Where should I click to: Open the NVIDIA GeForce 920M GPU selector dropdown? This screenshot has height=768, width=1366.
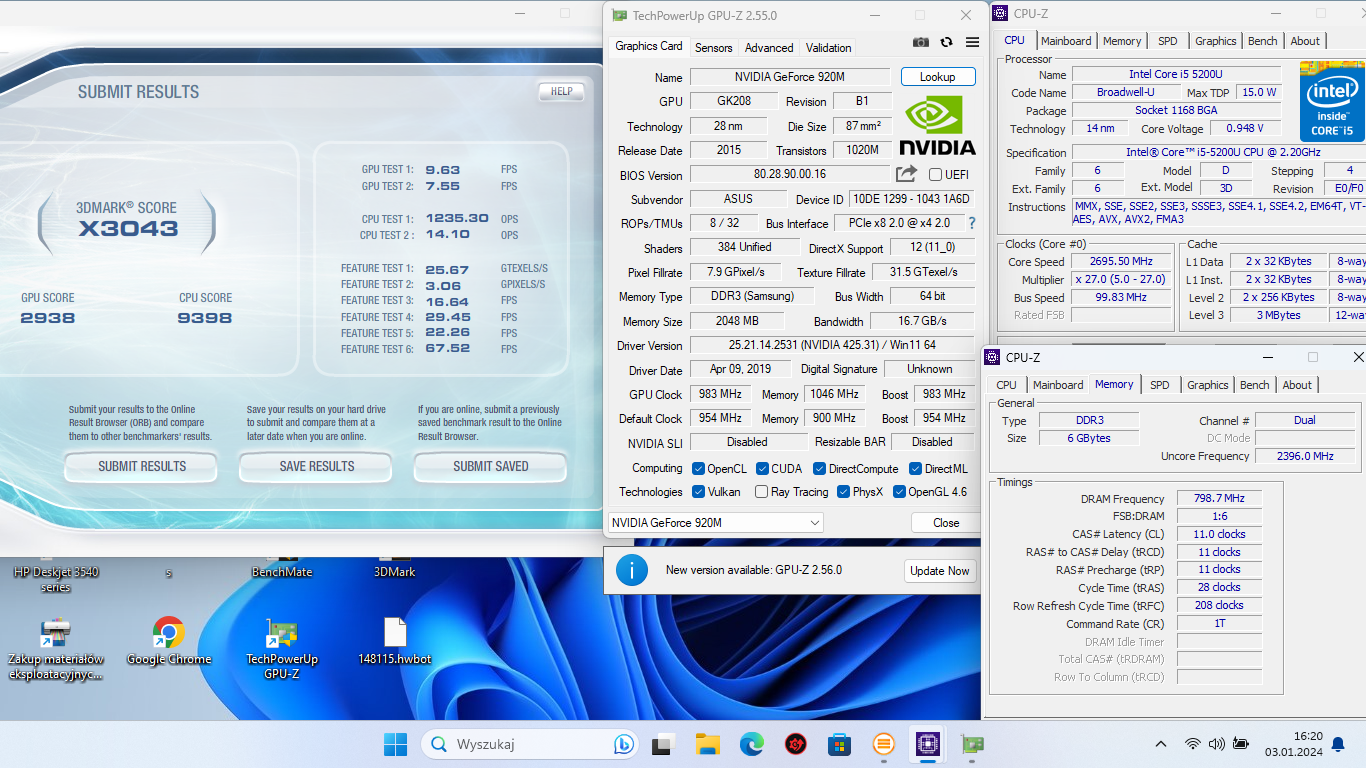pyautogui.click(x=715, y=522)
